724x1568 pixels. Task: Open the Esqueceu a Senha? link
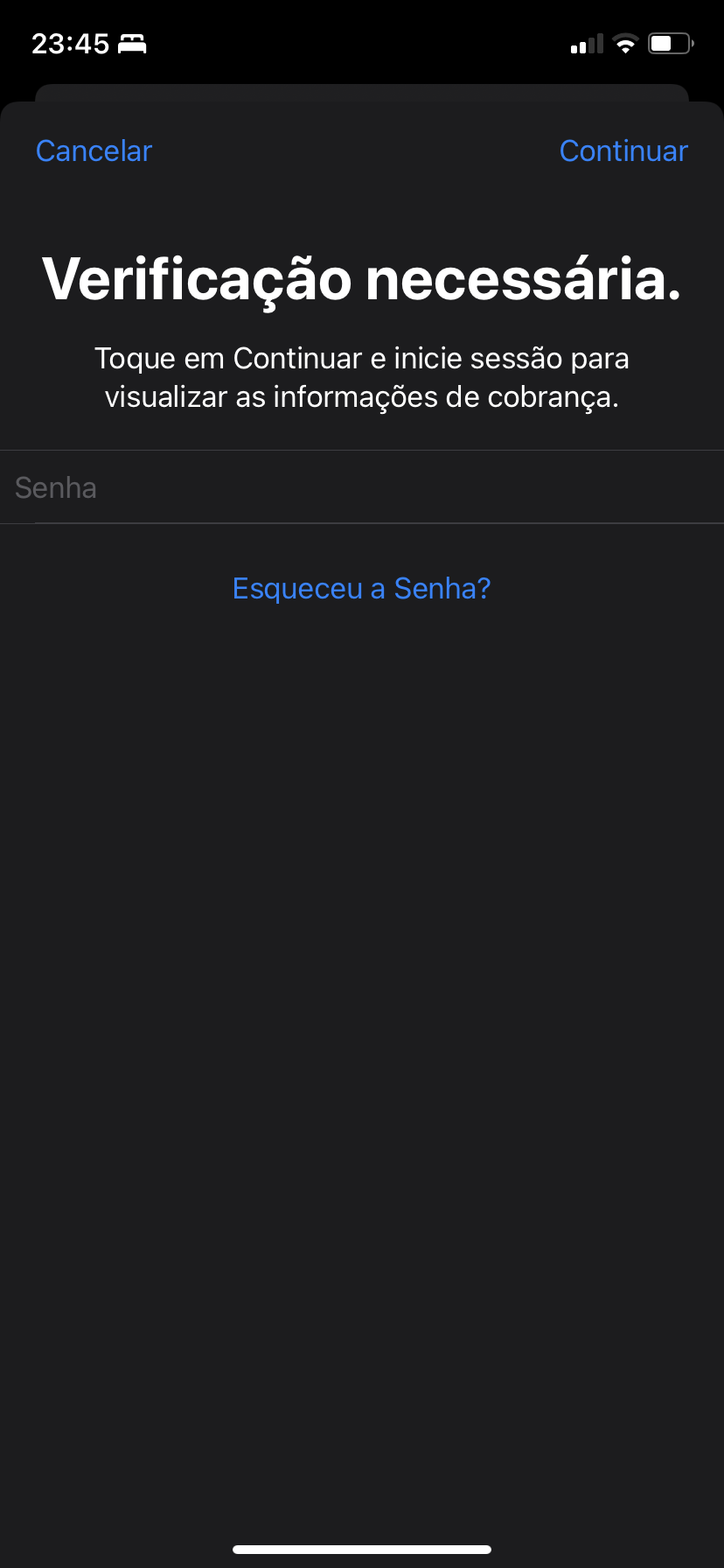point(361,589)
